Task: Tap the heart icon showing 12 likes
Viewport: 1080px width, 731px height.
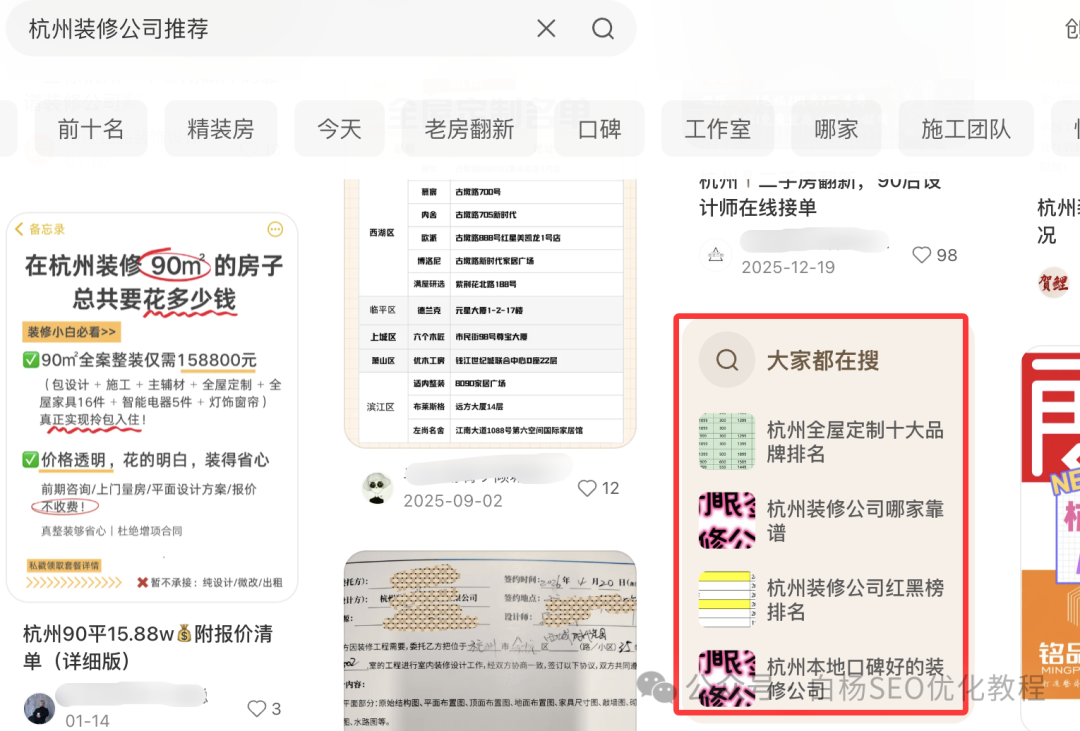Action: (x=588, y=488)
